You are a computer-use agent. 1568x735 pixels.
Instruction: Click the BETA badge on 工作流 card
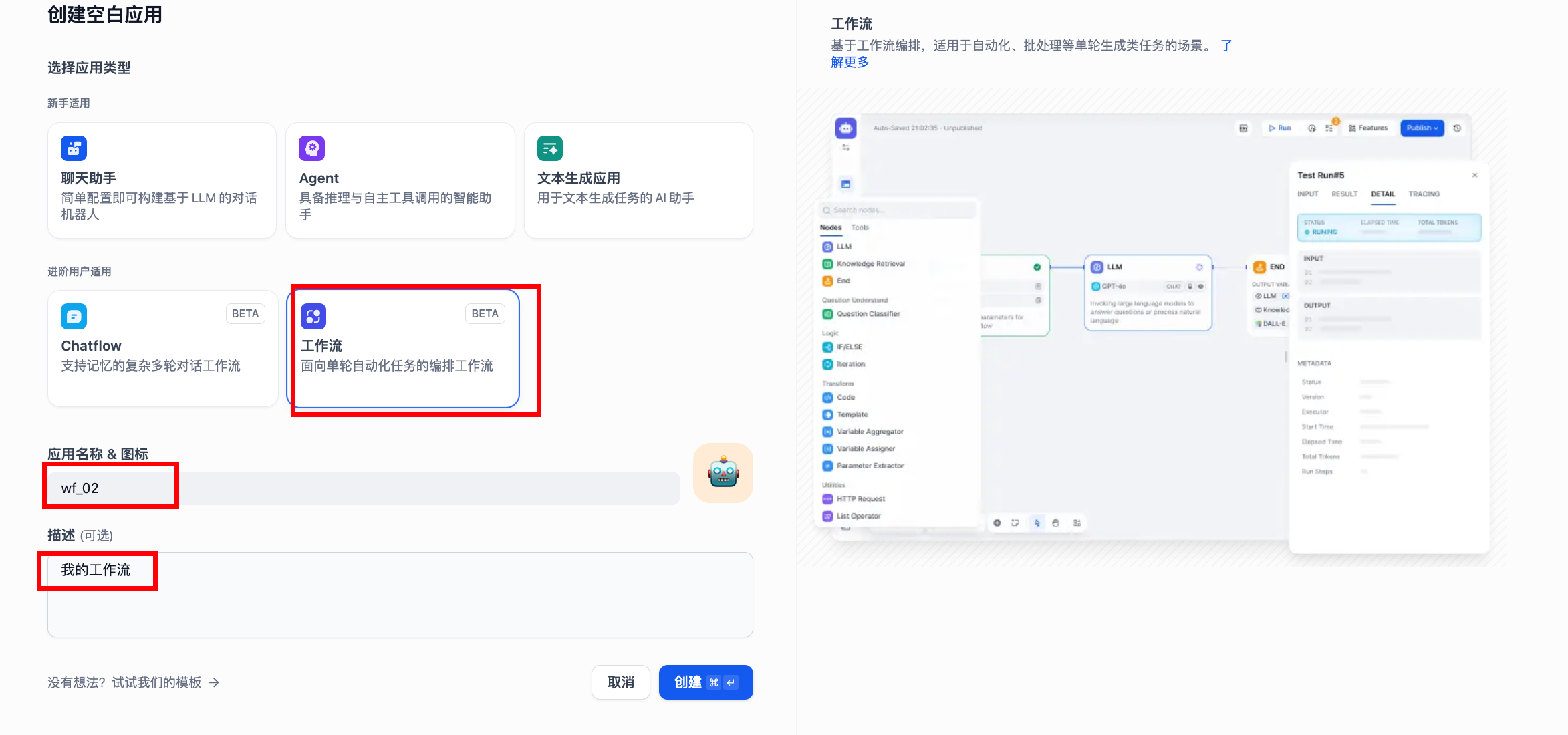pos(485,313)
